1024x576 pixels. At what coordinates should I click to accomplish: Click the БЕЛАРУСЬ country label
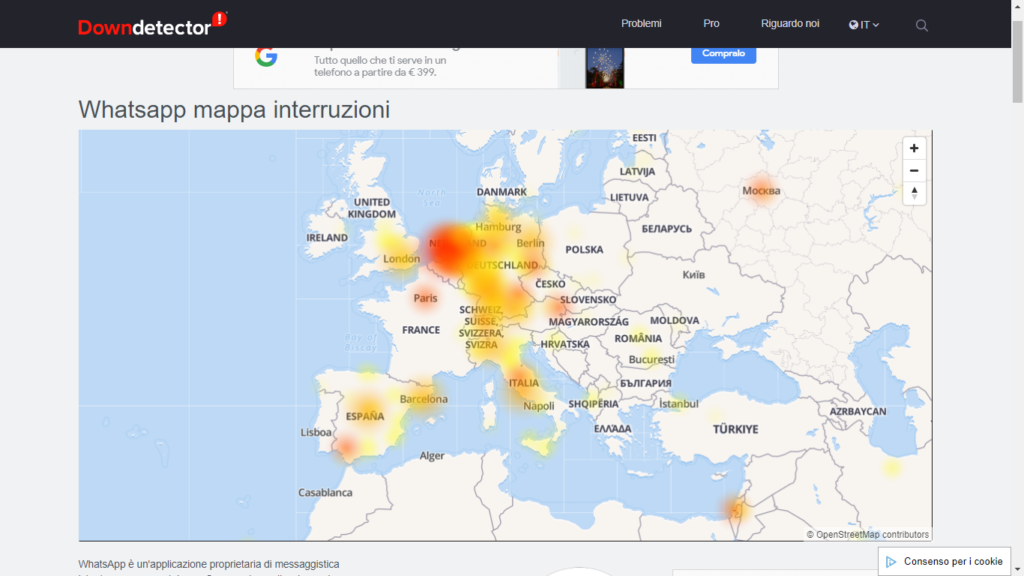pos(666,229)
